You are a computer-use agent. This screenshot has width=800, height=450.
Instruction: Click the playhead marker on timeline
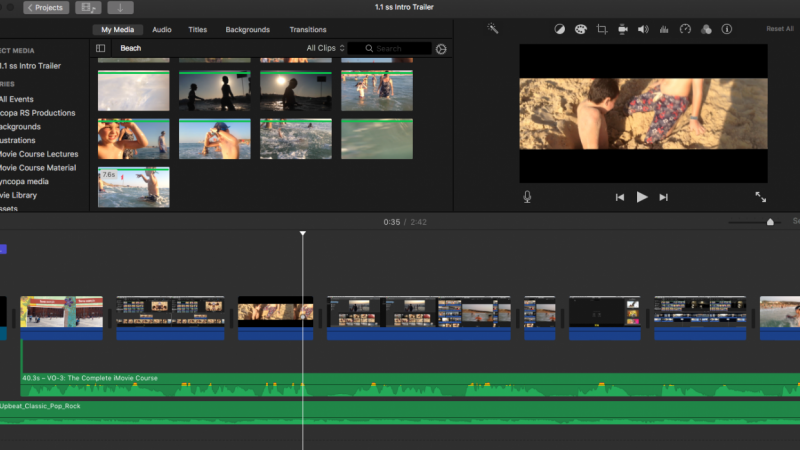(x=303, y=233)
